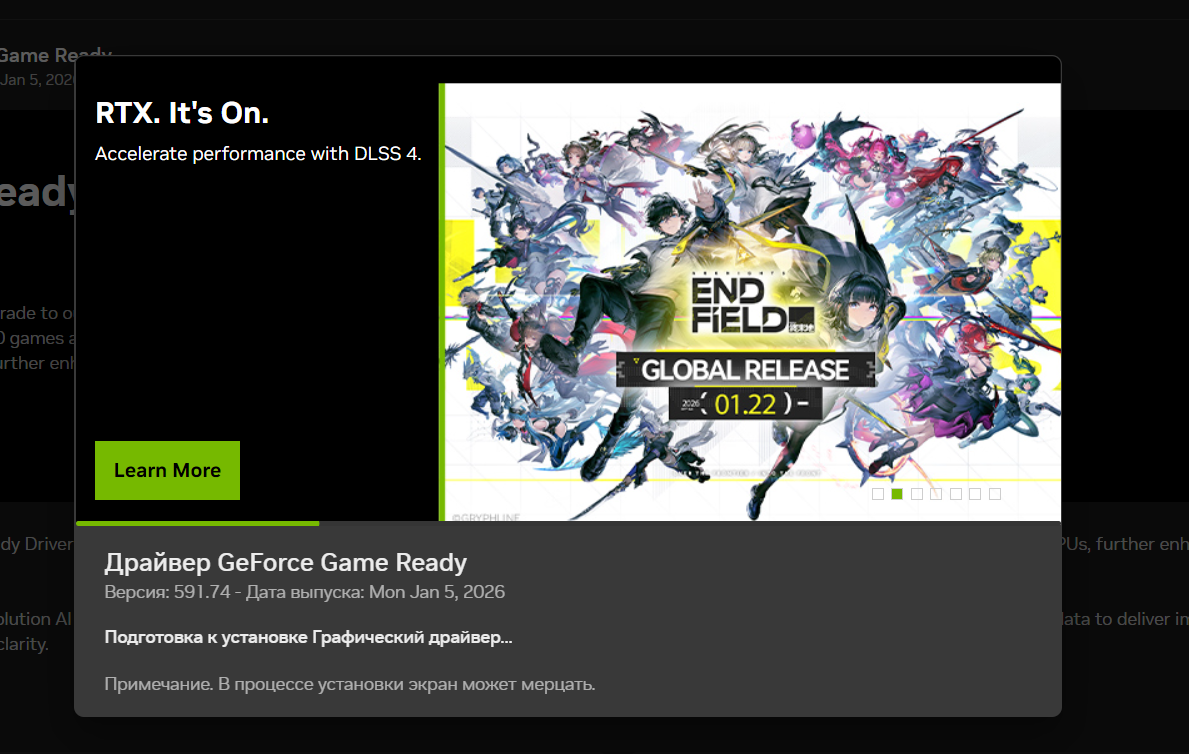The height and width of the screenshot is (754, 1189).
Task: Click the END FIELD game logo
Action: point(751,305)
